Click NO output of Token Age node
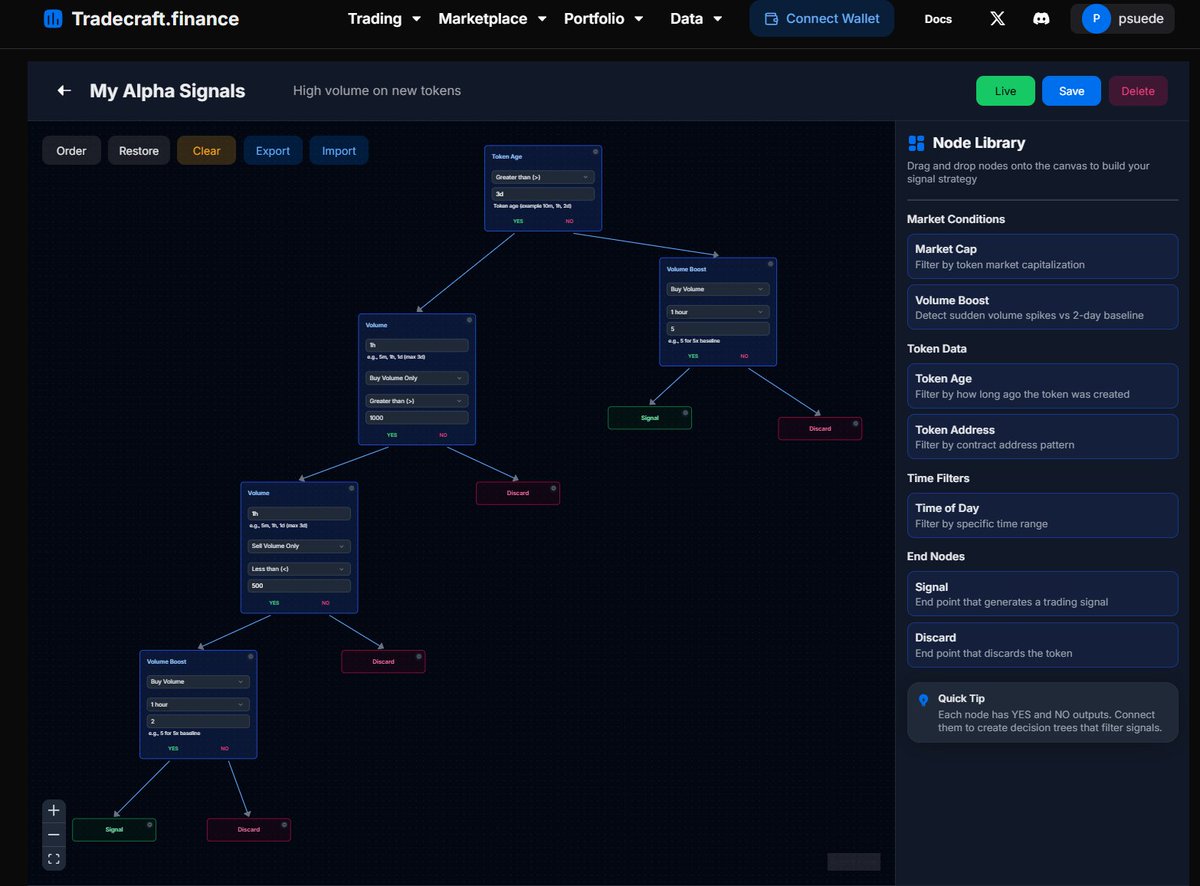 tap(569, 221)
